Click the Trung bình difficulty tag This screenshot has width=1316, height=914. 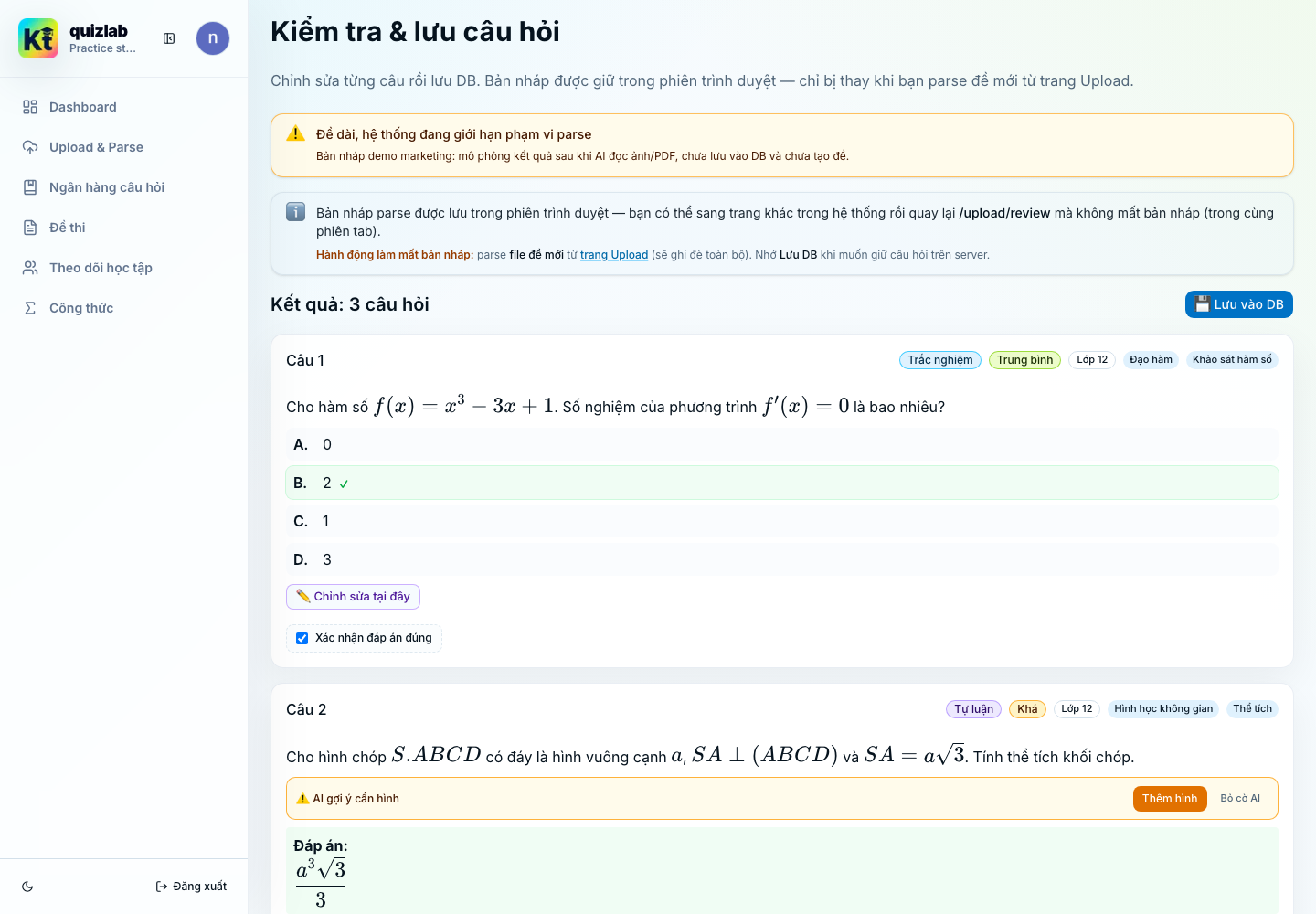[1024, 360]
